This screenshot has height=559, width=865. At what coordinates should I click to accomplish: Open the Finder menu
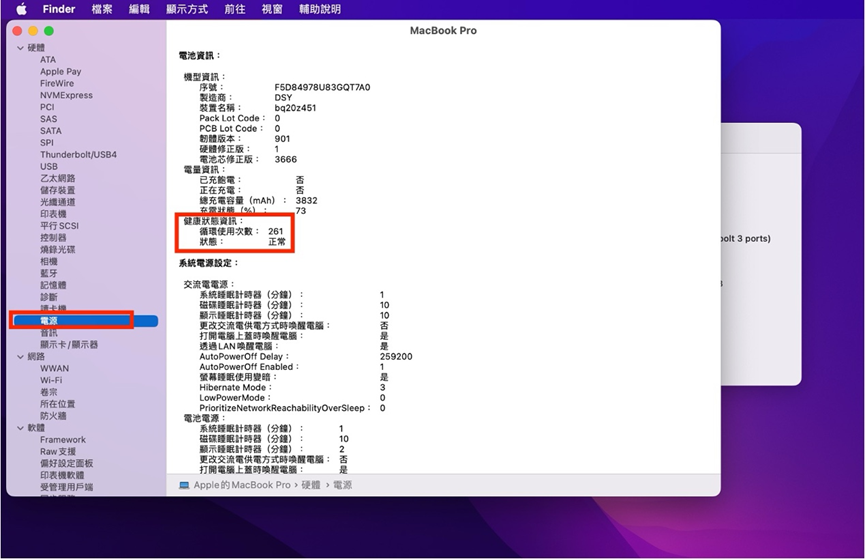58,9
